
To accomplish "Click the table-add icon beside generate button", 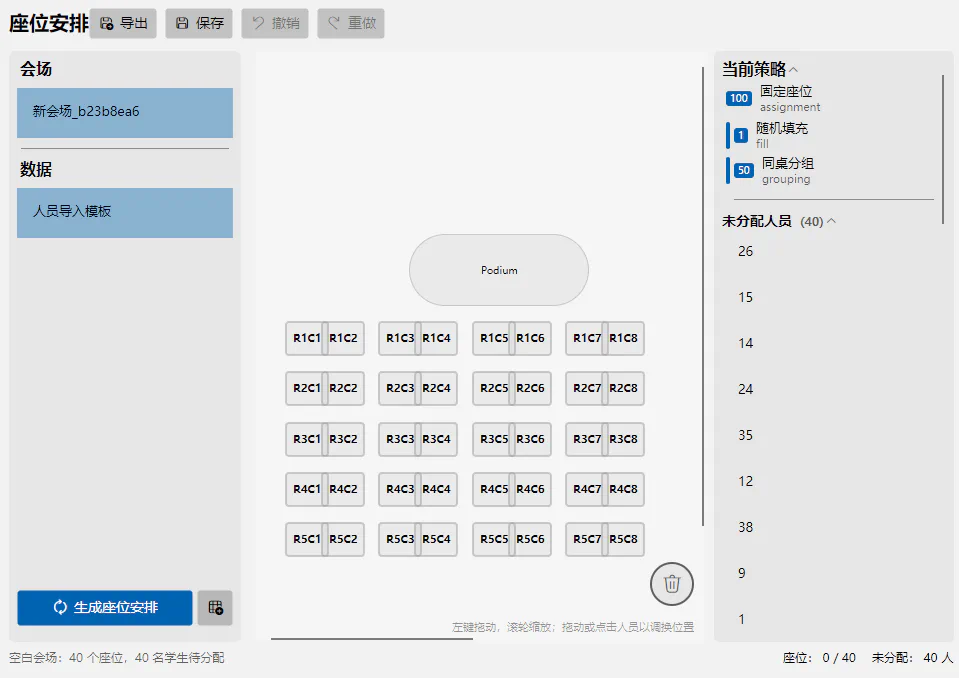I will (215, 608).
